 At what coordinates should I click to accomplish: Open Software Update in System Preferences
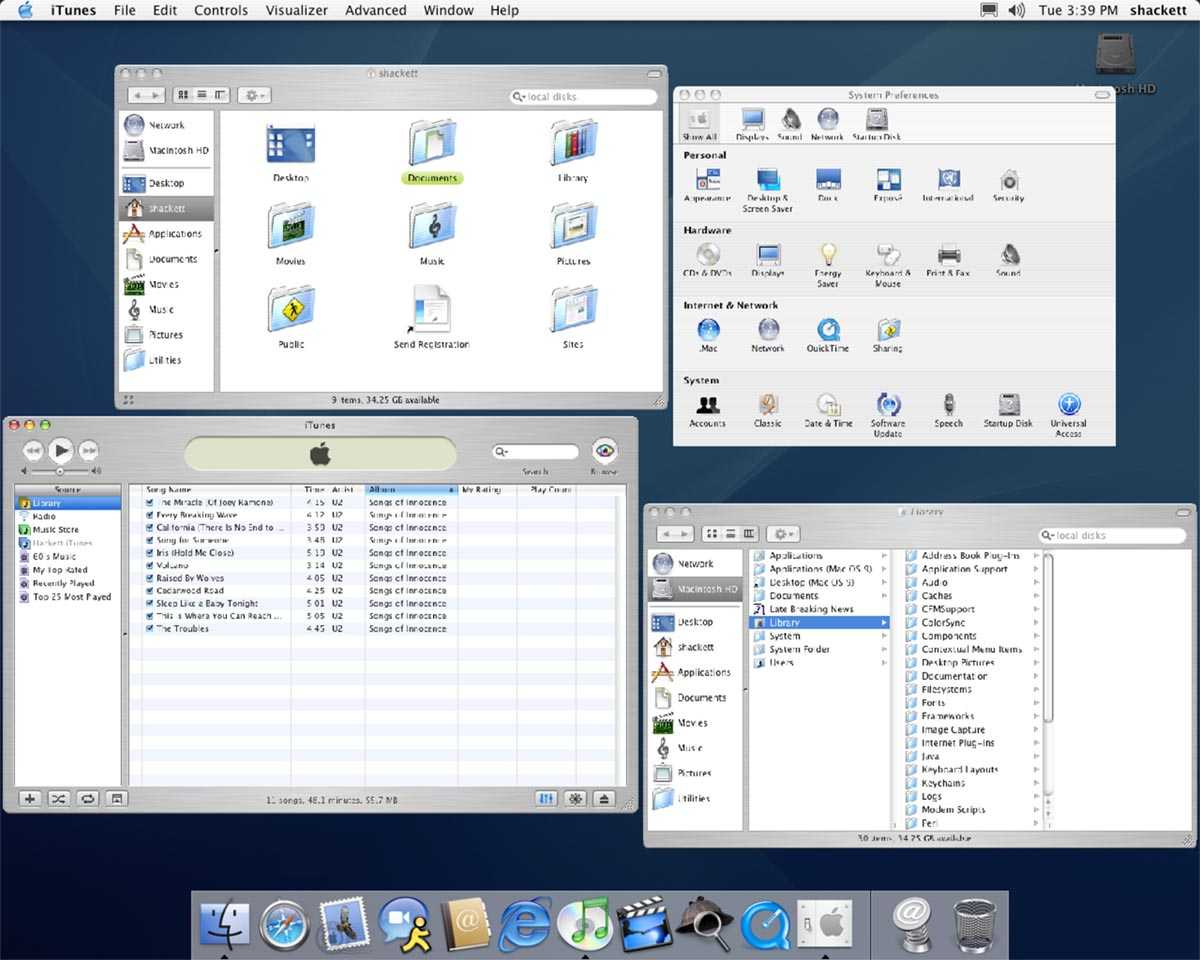887,405
